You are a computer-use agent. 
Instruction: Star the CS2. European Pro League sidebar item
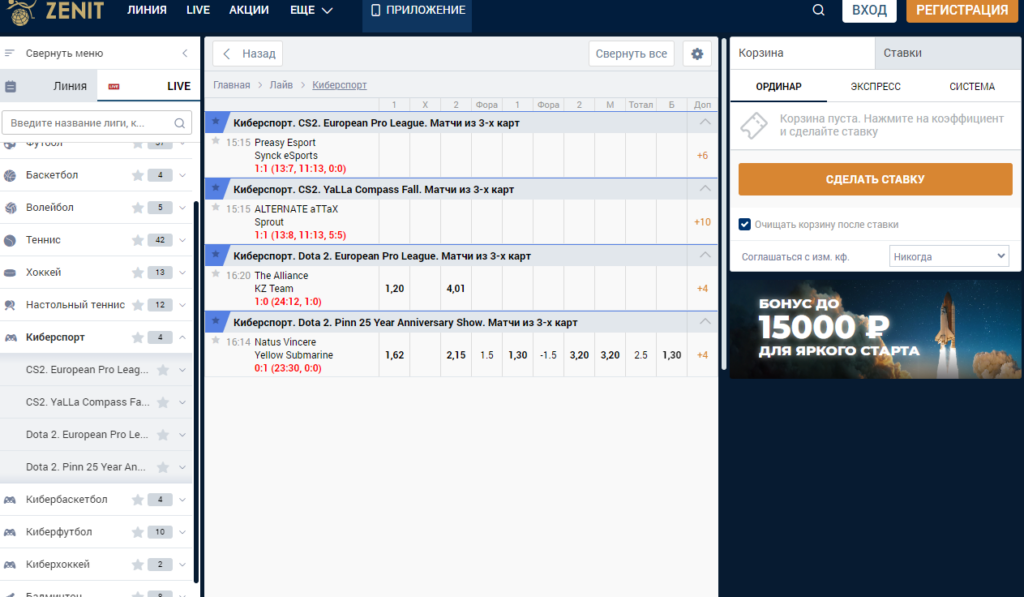[x=163, y=370]
